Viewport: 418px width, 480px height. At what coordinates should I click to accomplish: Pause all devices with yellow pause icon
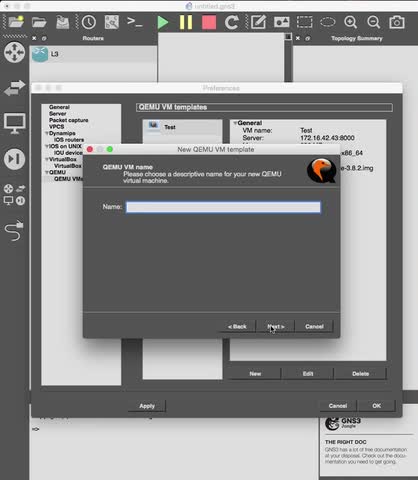186,22
